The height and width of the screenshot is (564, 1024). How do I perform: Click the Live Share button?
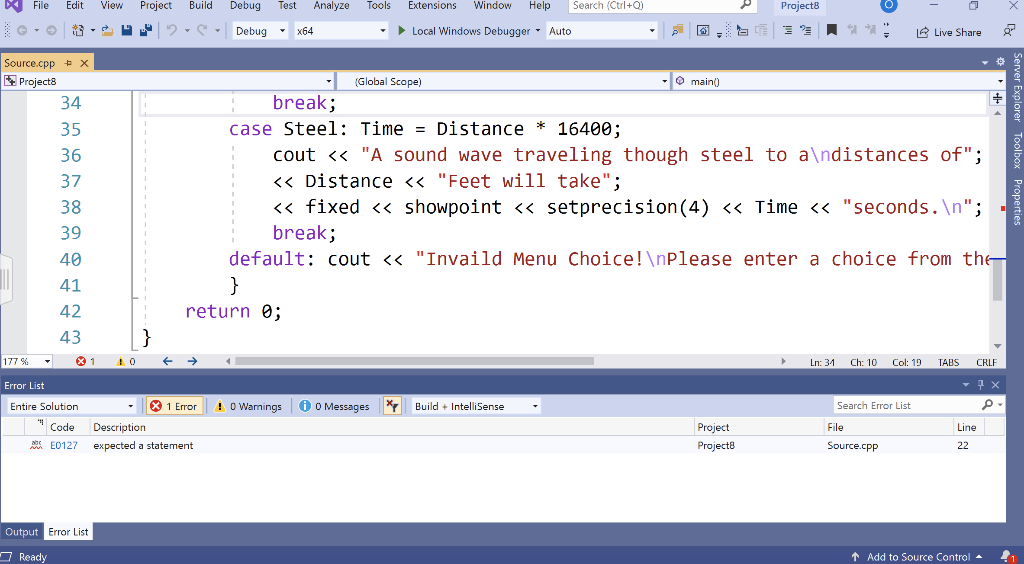949,32
